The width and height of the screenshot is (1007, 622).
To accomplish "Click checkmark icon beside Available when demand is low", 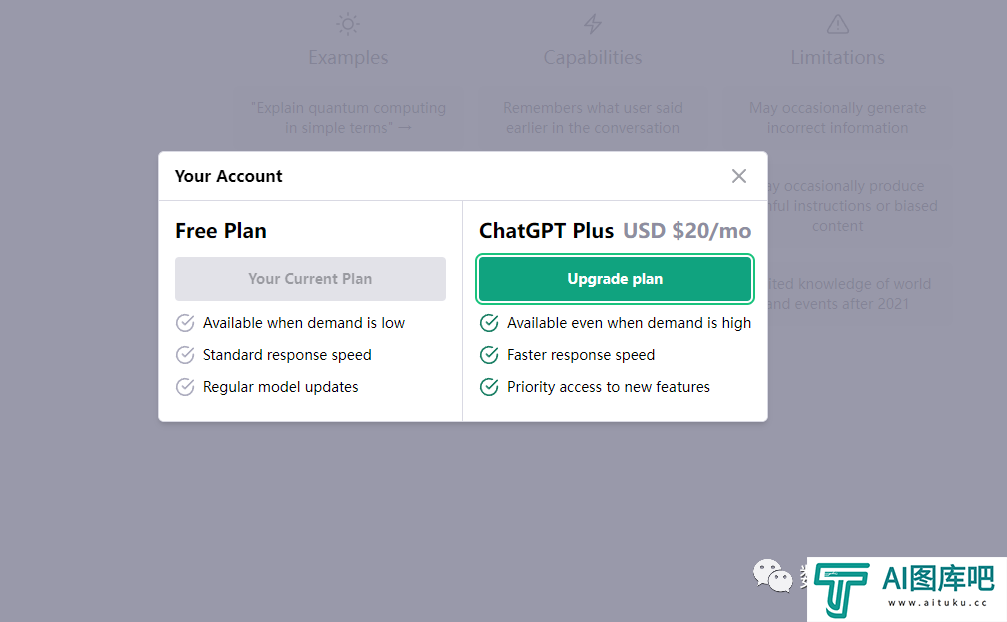I will click(x=185, y=323).
